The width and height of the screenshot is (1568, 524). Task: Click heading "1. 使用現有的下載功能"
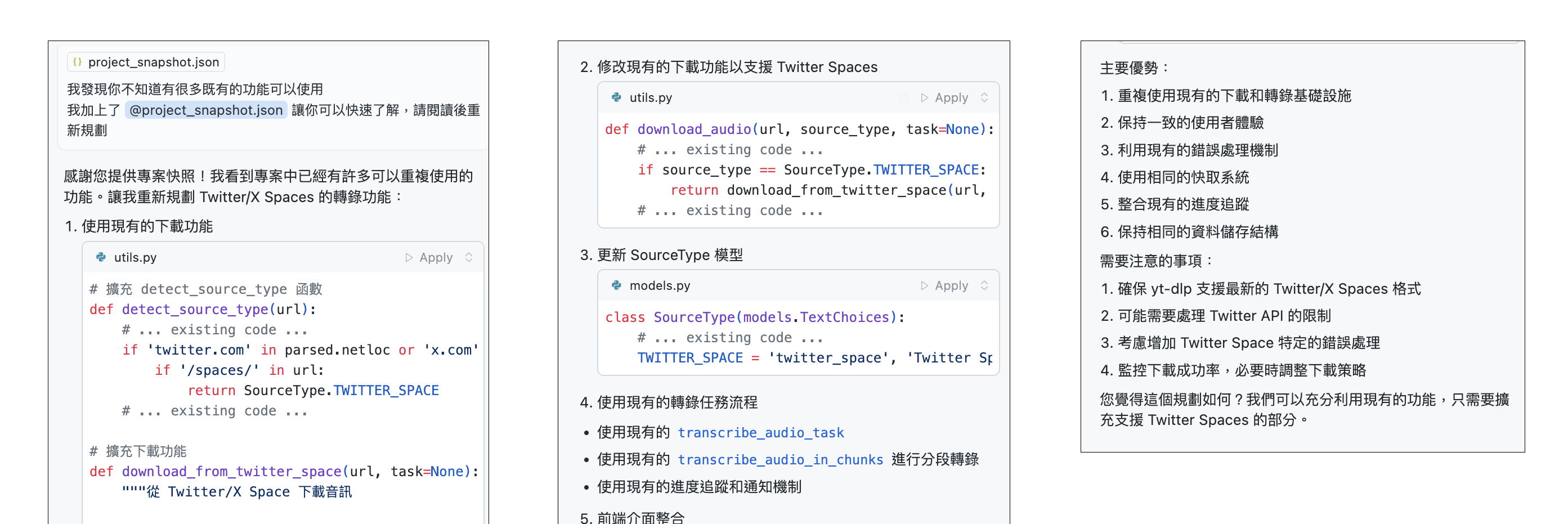click(x=139, y=226)
